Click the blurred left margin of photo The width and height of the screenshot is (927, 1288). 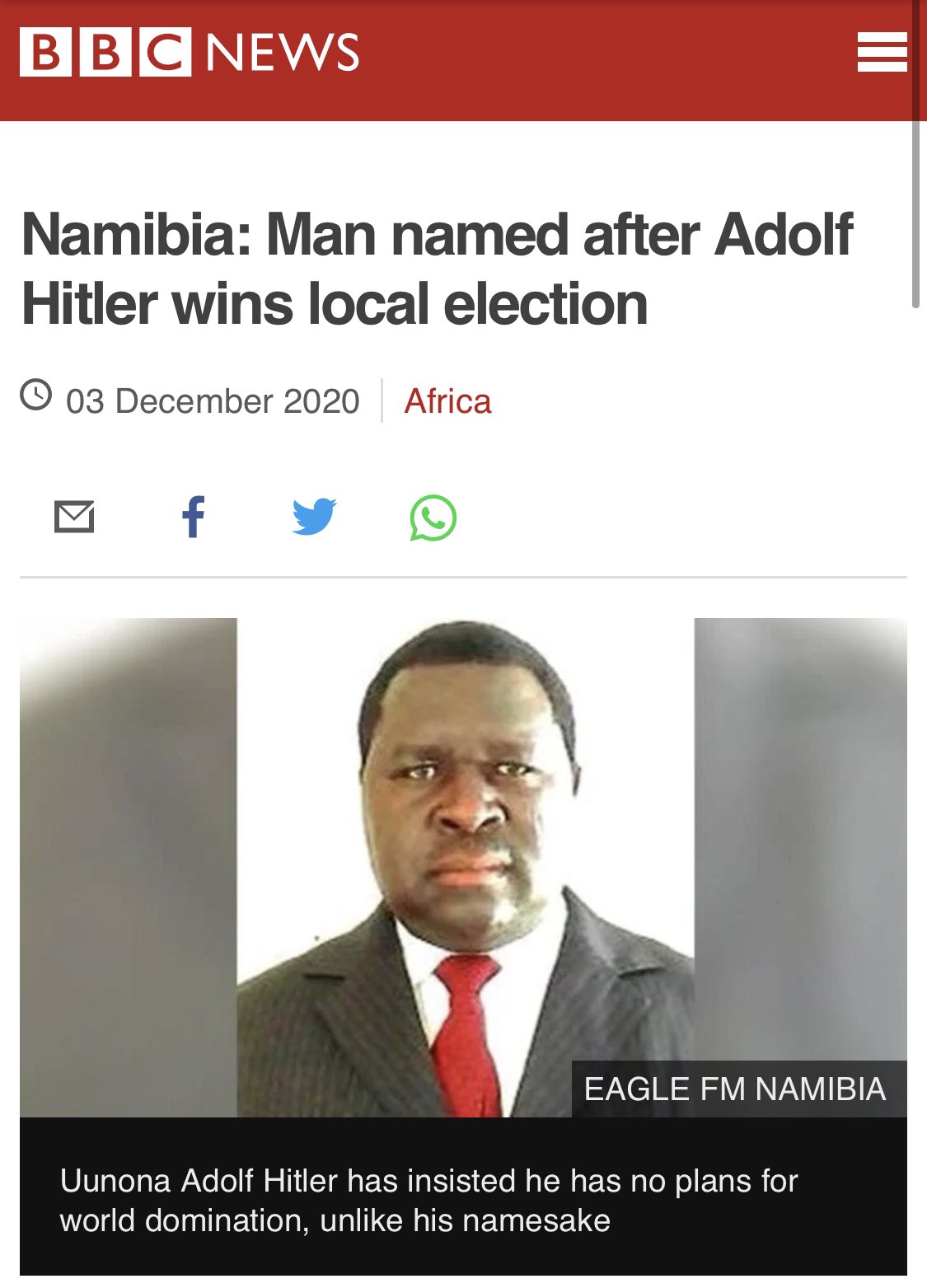pyautogui.click(x=129, y=868)
